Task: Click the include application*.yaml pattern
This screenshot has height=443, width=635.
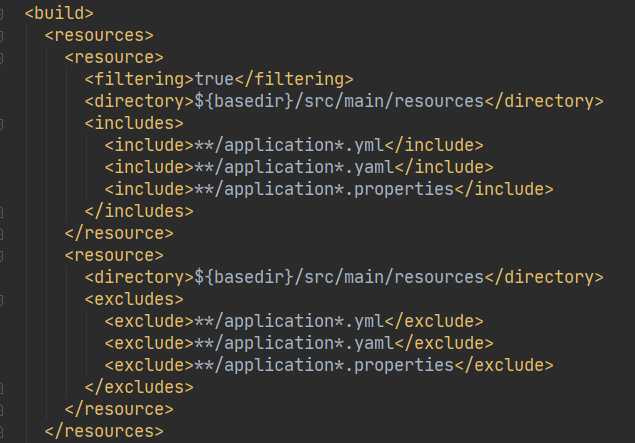Action: (294, 167)
